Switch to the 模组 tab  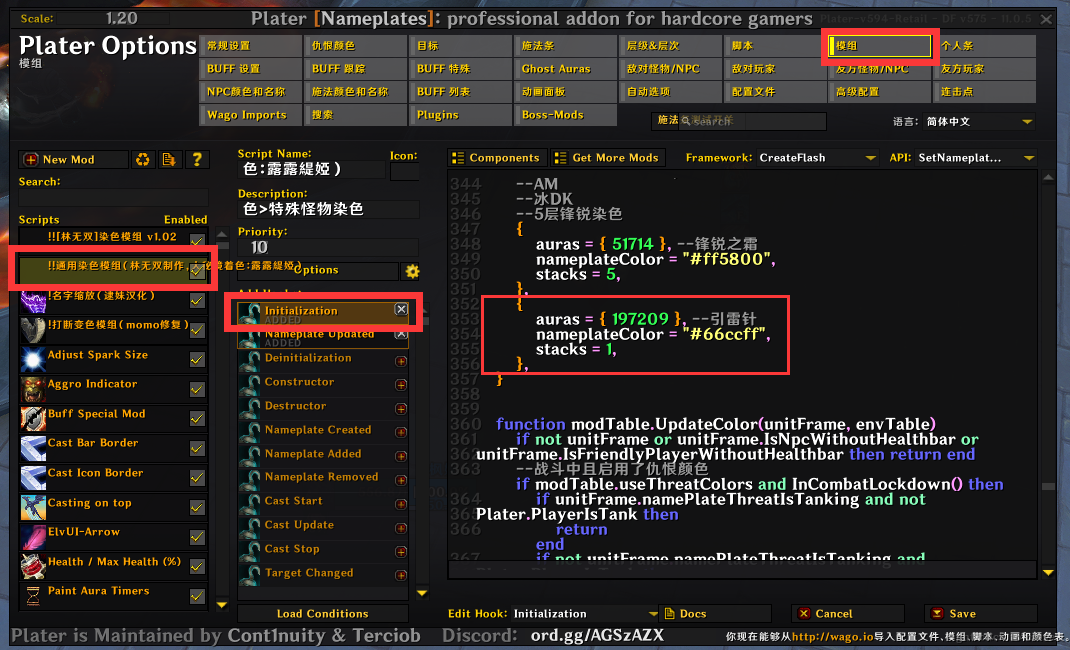click(878, 45)
